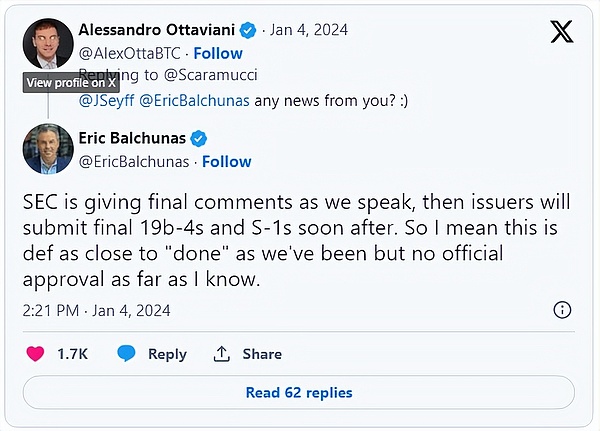Click the Eric Balchunas display name
Viewport: 600px width, 431px height.
133,138
